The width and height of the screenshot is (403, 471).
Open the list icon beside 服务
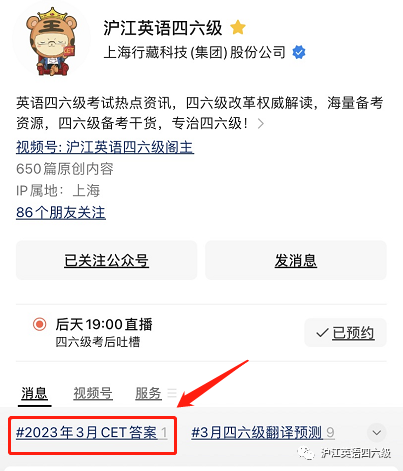tap(172, 393)
